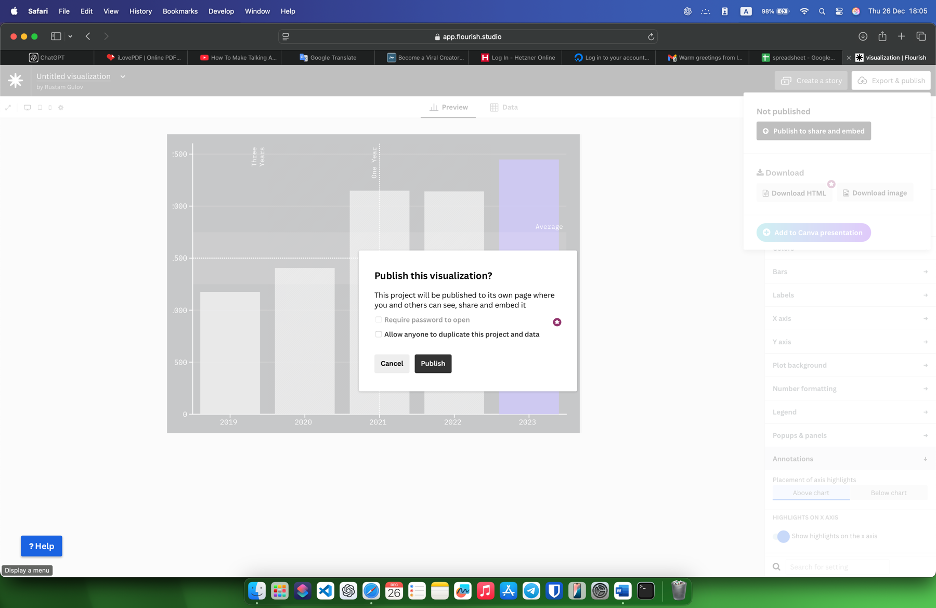Expand the X axis settings section

(849, 319)
